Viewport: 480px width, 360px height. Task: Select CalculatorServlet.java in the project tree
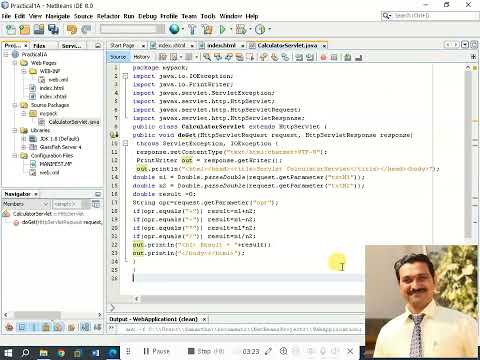coord(74,122)
